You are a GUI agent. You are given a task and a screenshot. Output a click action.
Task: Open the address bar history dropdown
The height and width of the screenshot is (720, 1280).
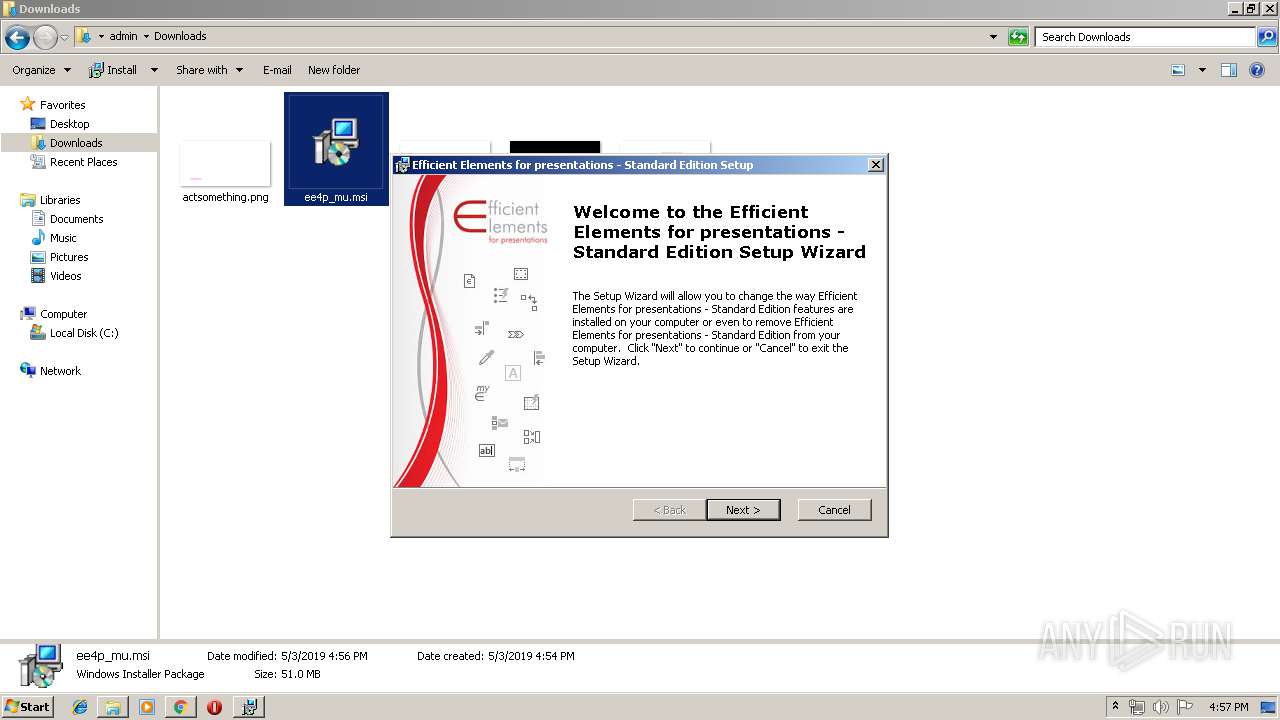pyautogui.click(x=993, y=37)
